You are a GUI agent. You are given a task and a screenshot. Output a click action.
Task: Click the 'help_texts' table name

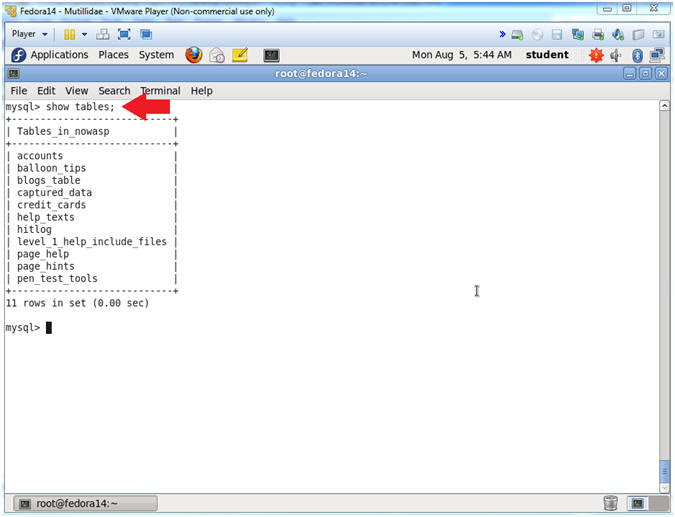pos(46,217)
